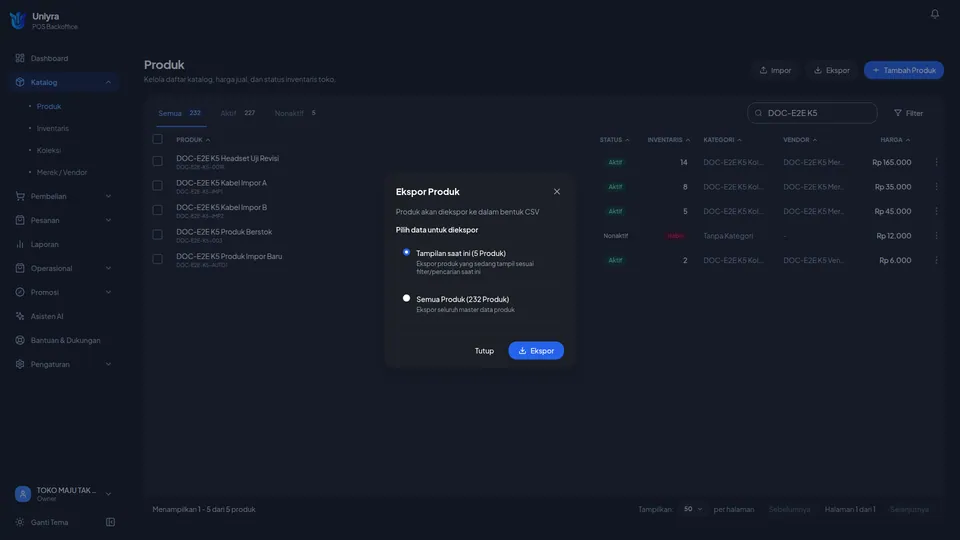The width and height of the screenshot is (960, 540).
Task: Click the Asisten AI sparkle icon
Action: 20,316
